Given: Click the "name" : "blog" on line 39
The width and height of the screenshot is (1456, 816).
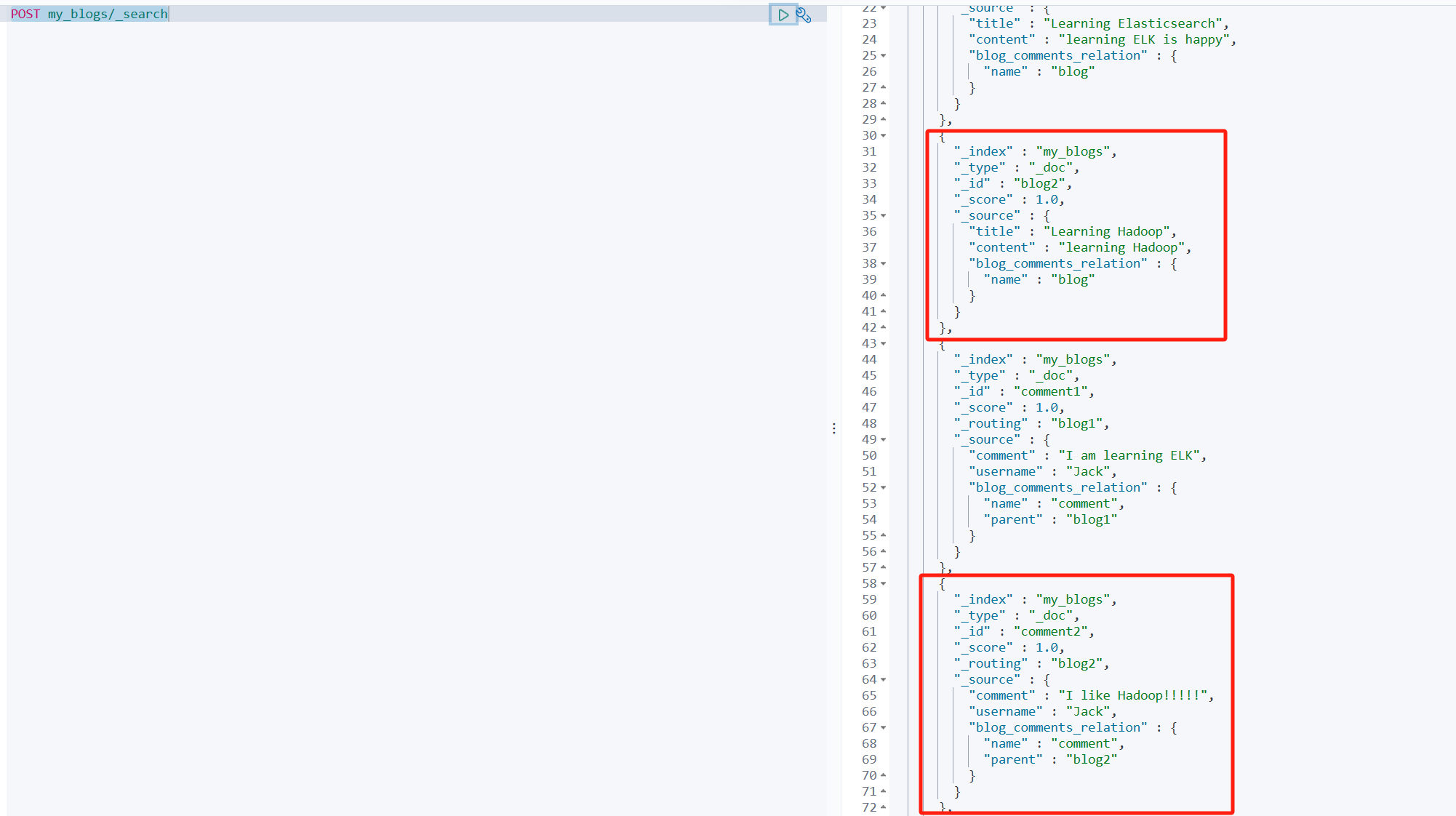Looking at the screenshot, I should click(1039, 279).
